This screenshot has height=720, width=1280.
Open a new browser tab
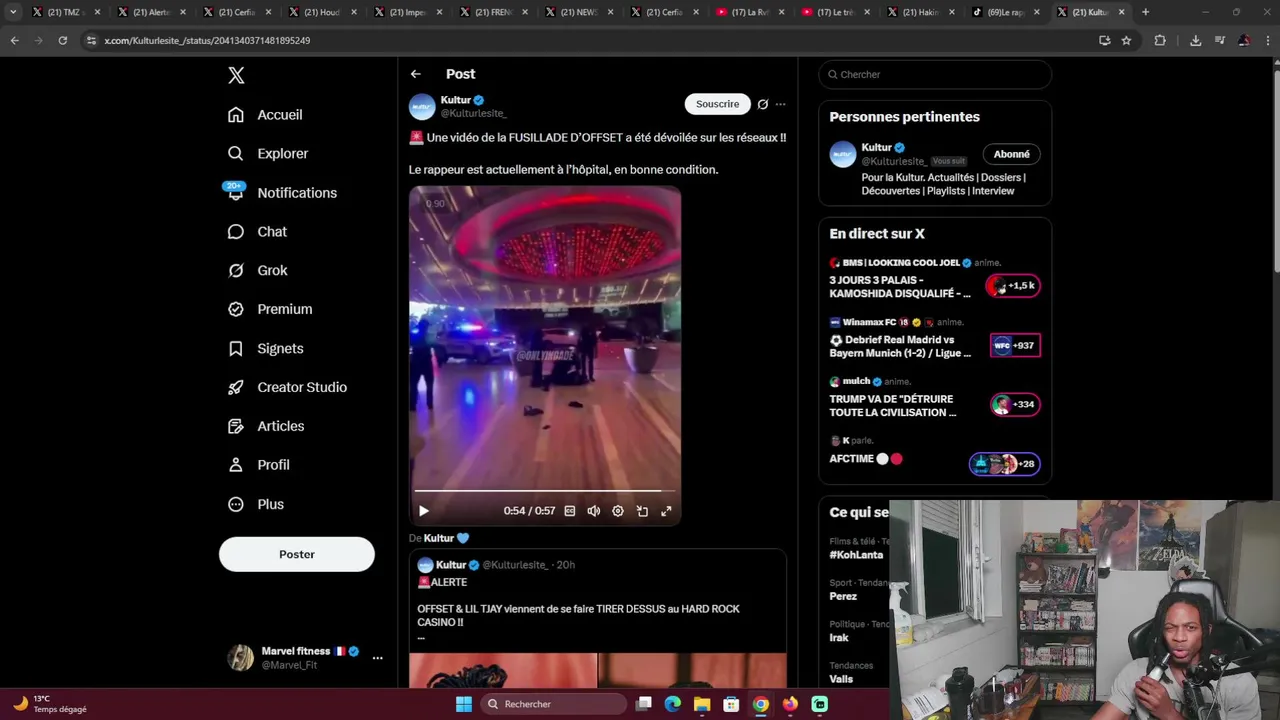pos(1145,12)
